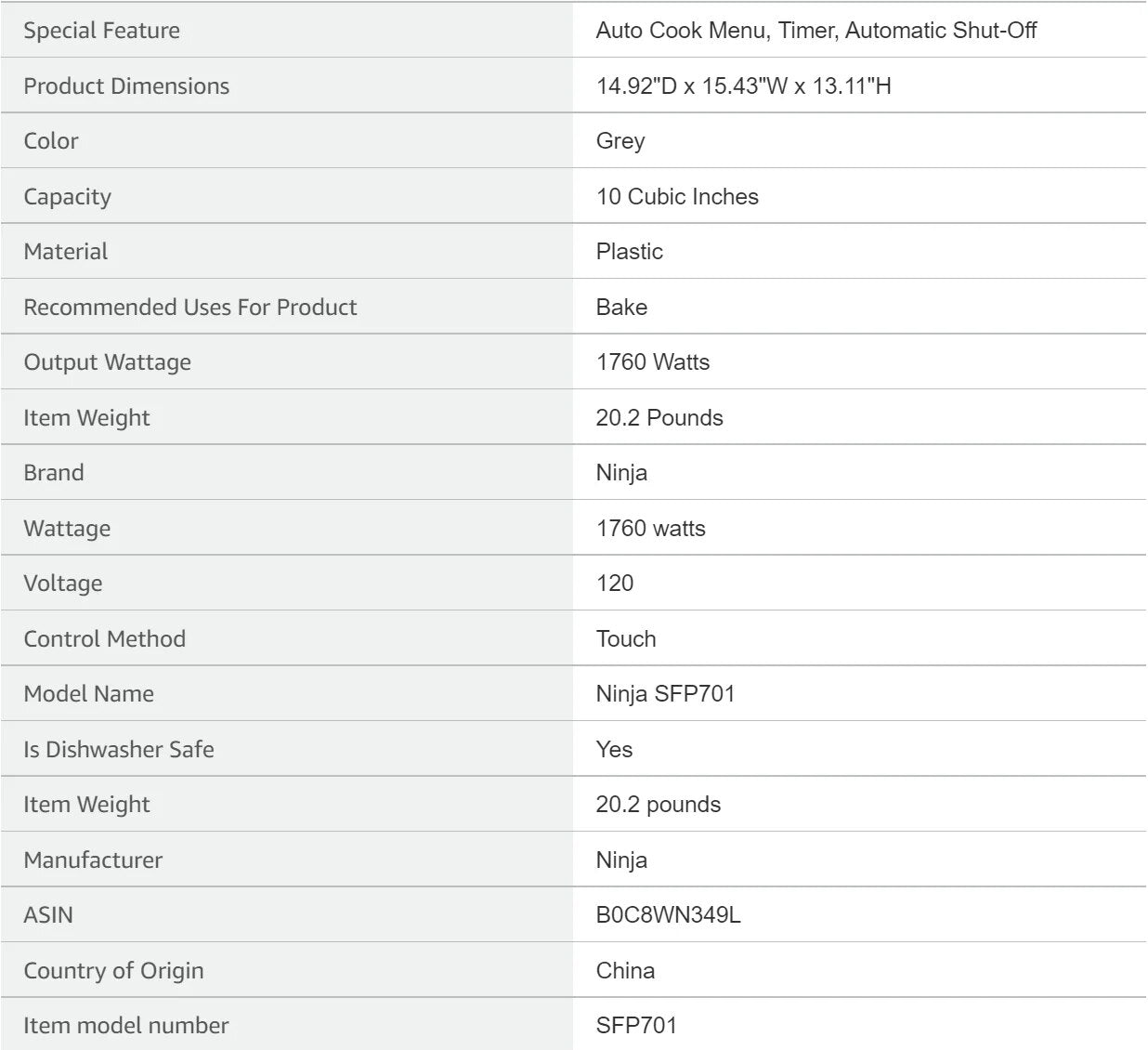
Task: Click the Brand row label
Action: point(53,473)
